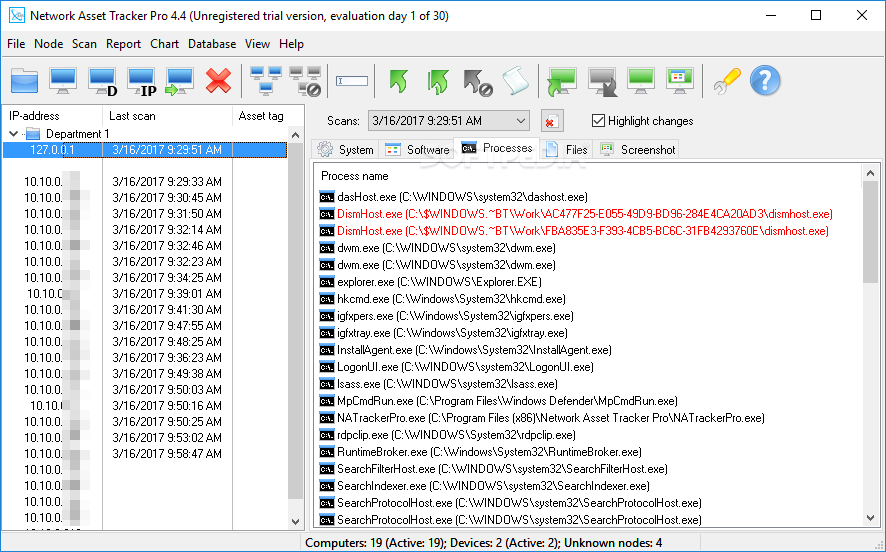886x552 pixels.
Task: Click the process list scrollbar thumb
Action: (x=870, y=232)
